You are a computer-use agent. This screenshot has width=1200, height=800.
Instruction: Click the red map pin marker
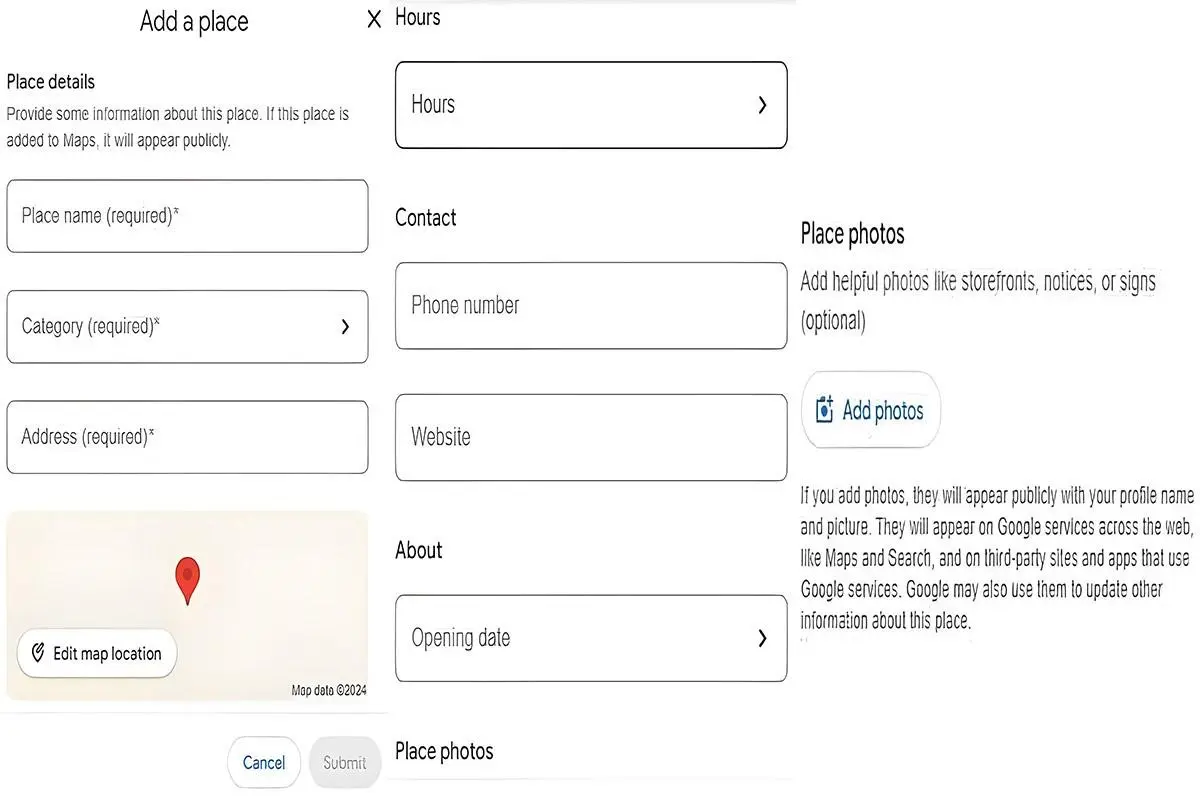pyautogui.click(x=187, y=581)
